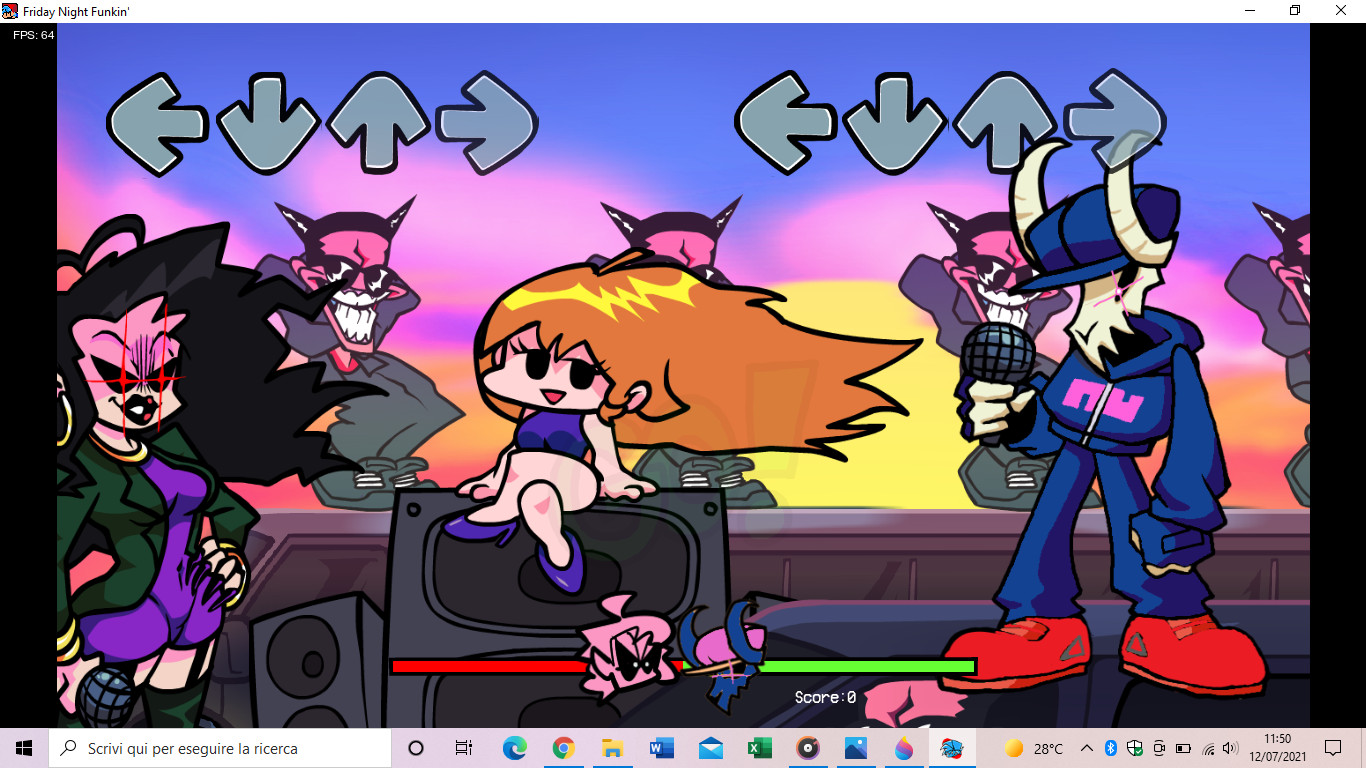Open Google Chrome from the taskbar
The image size is (1366, 768).
pyautogui.click(x=563, y=748)
